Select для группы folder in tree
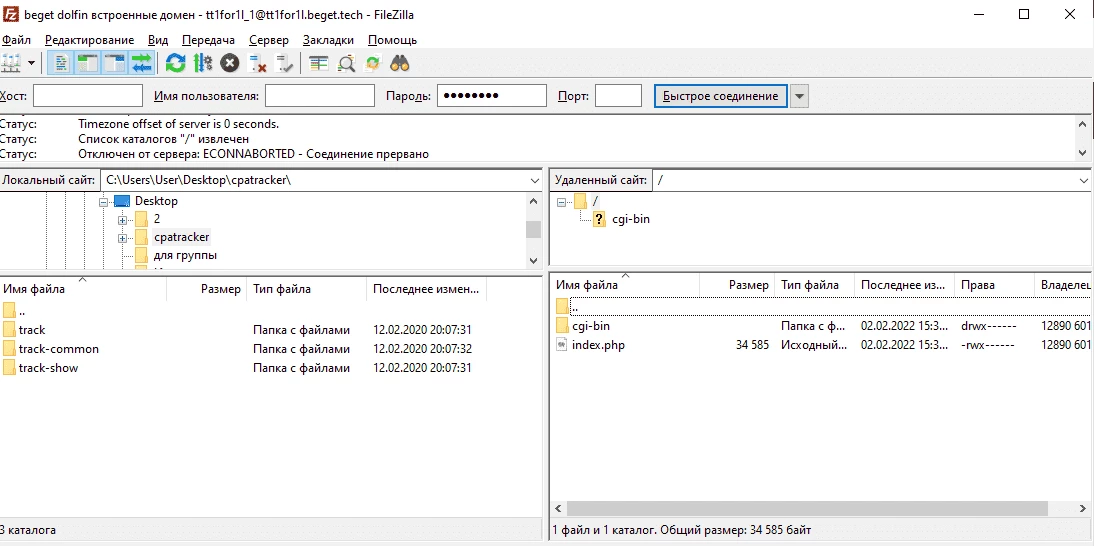This screenshot has width=1094, height=546. click(x=185, y=255)
